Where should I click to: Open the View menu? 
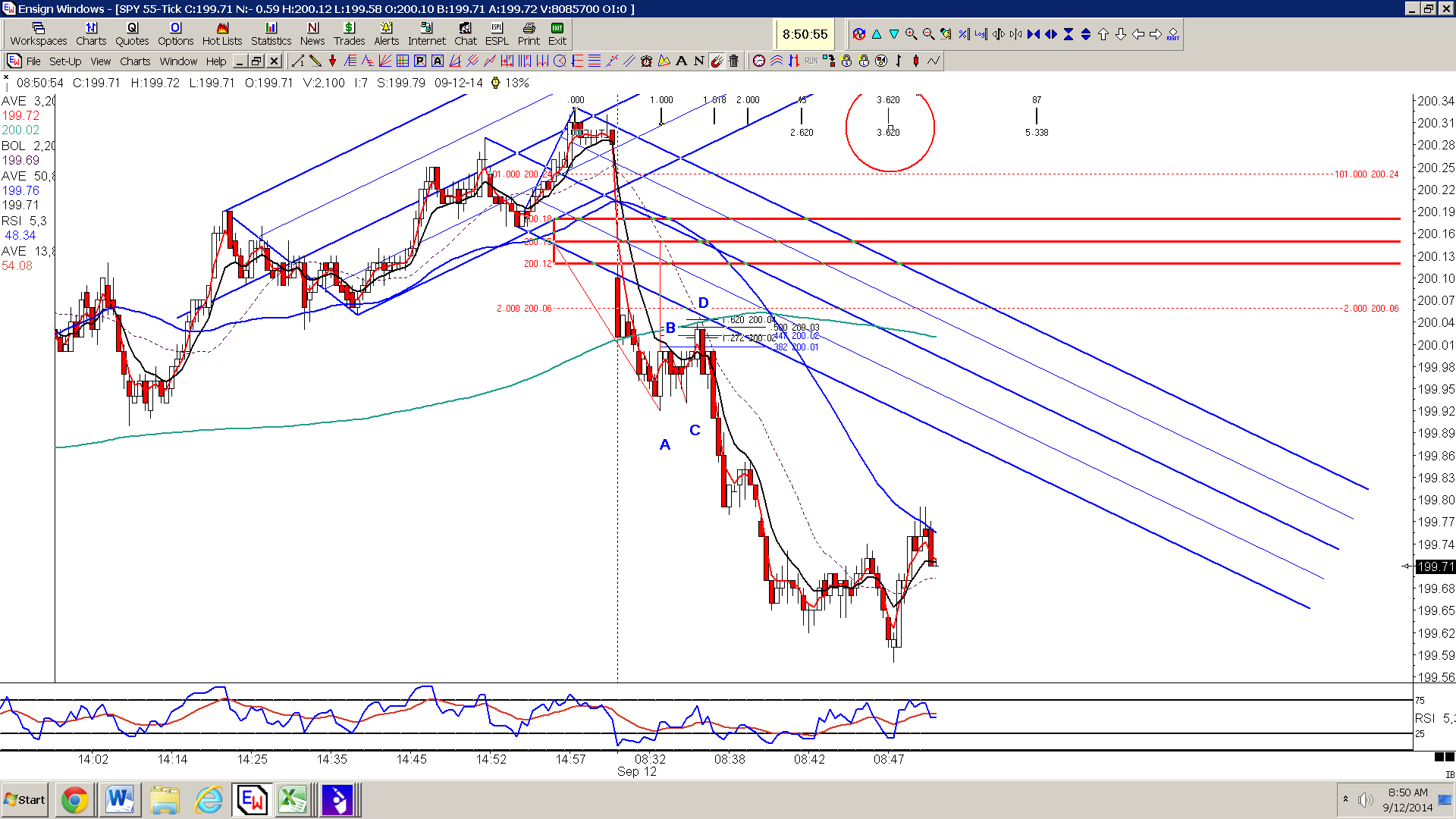pos(100,61)
